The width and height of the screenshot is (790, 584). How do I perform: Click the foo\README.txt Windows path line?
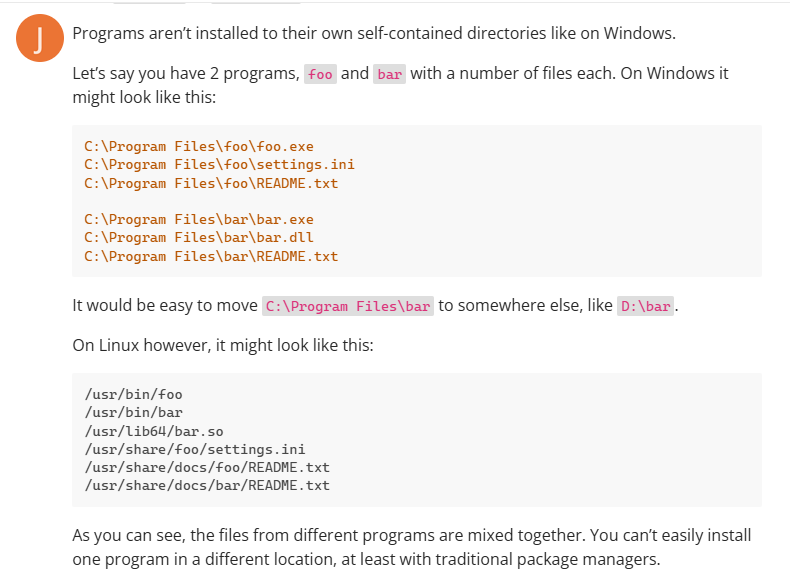point(211,183)
